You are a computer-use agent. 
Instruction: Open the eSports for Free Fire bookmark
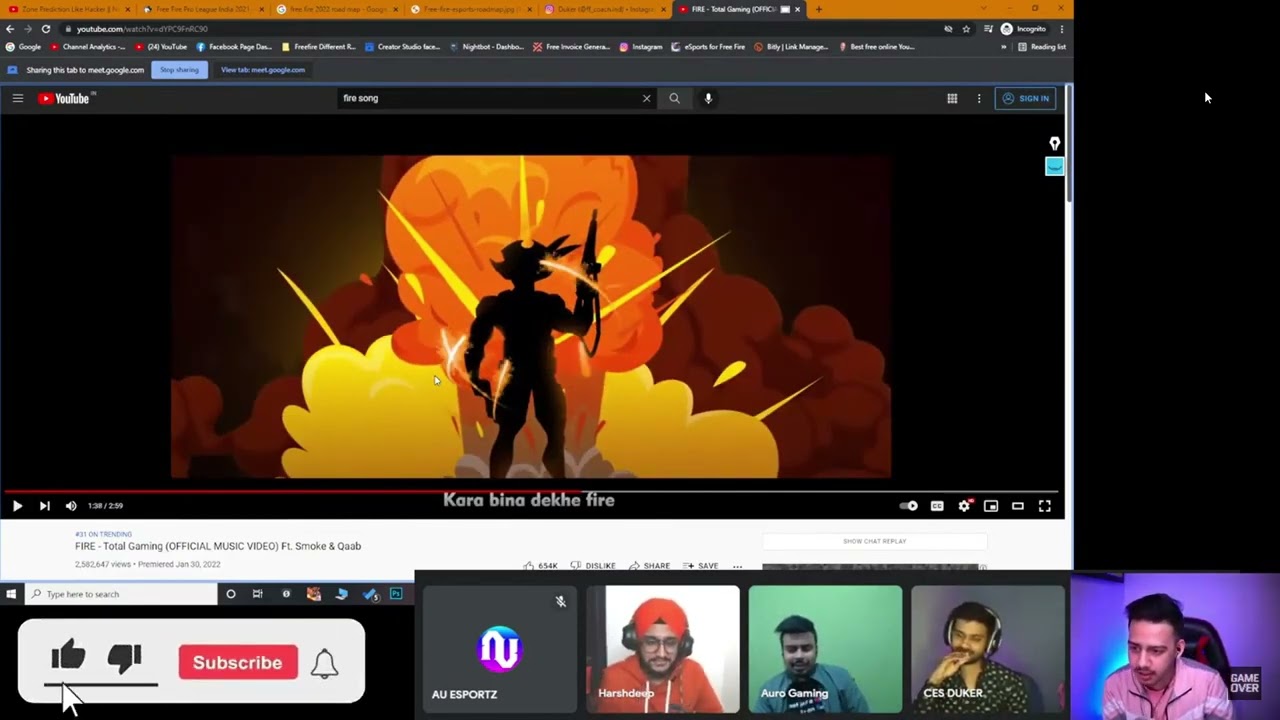pyautogui.click(x=709, y=47)
